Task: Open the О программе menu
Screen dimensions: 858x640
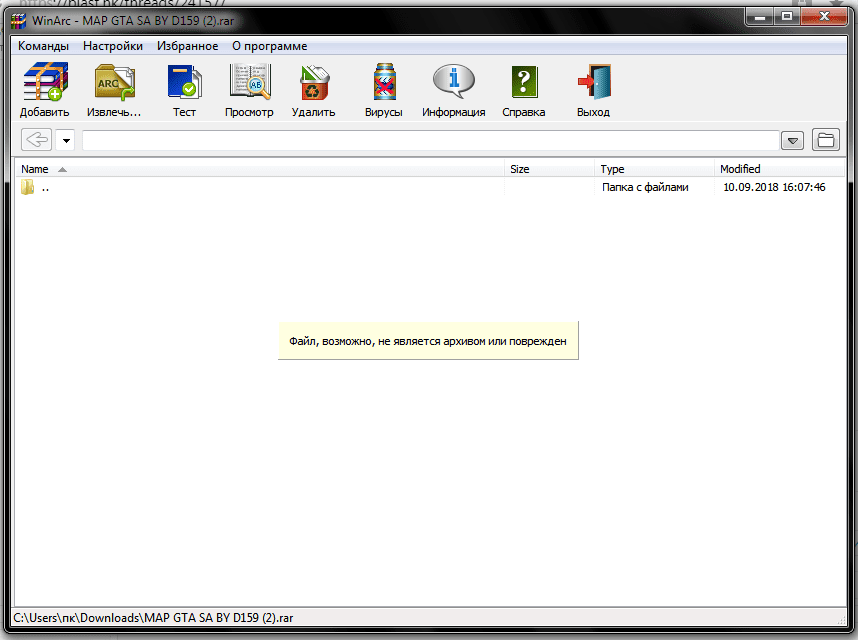Action: tap(270, 46)
